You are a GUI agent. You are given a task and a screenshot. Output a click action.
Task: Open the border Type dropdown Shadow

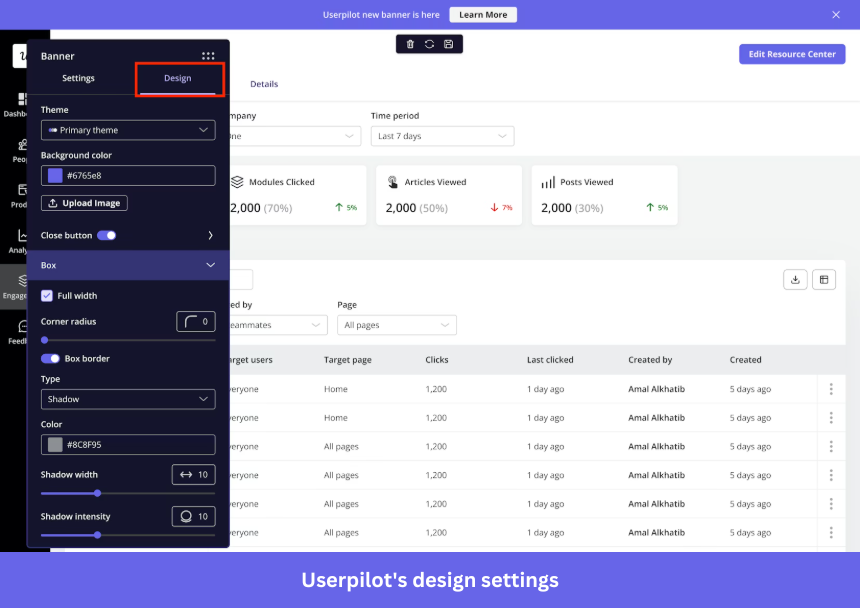pyautogui.click(x=128, y=399)
